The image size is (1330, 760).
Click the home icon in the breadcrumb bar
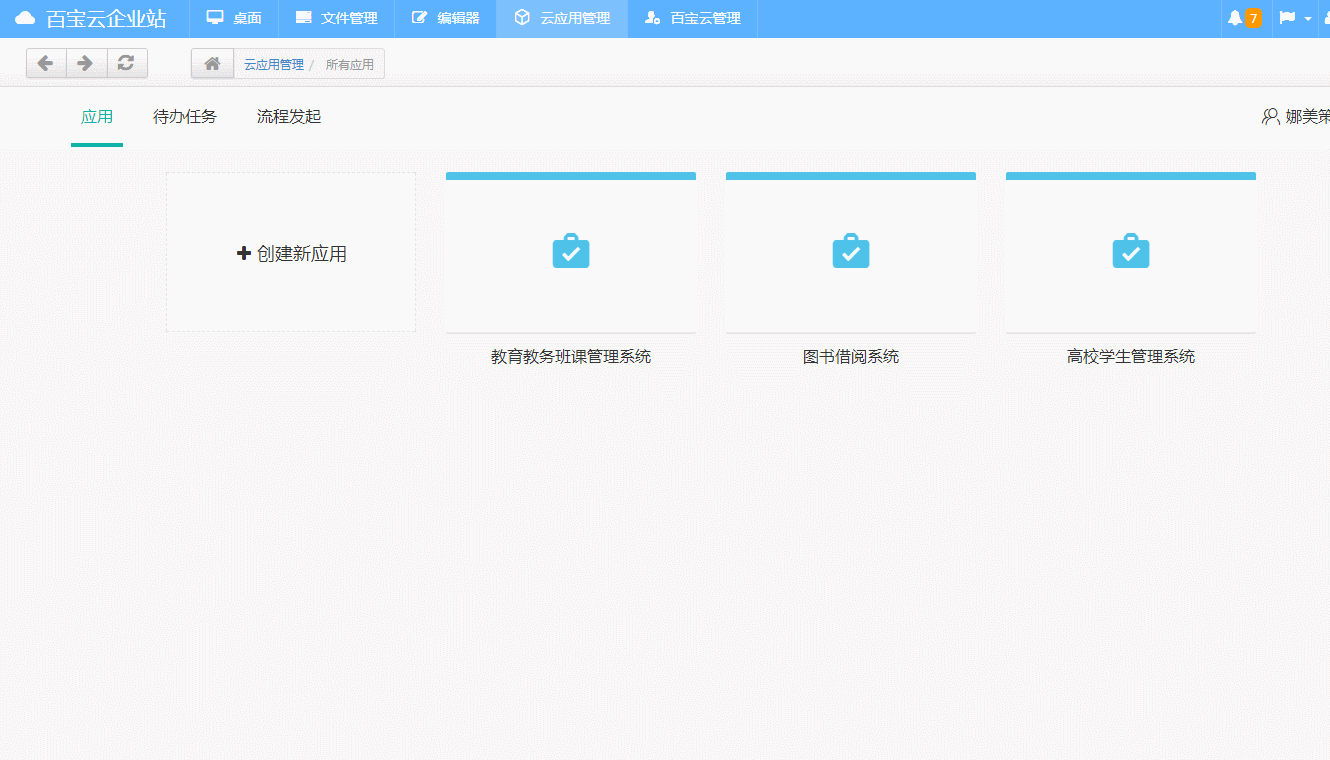tap(212, 62)
